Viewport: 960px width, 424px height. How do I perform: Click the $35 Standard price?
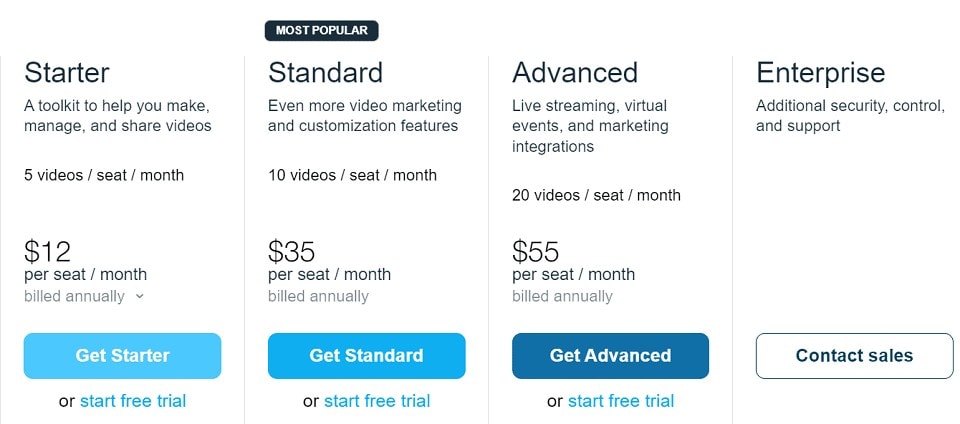click(x=291, y=251)
